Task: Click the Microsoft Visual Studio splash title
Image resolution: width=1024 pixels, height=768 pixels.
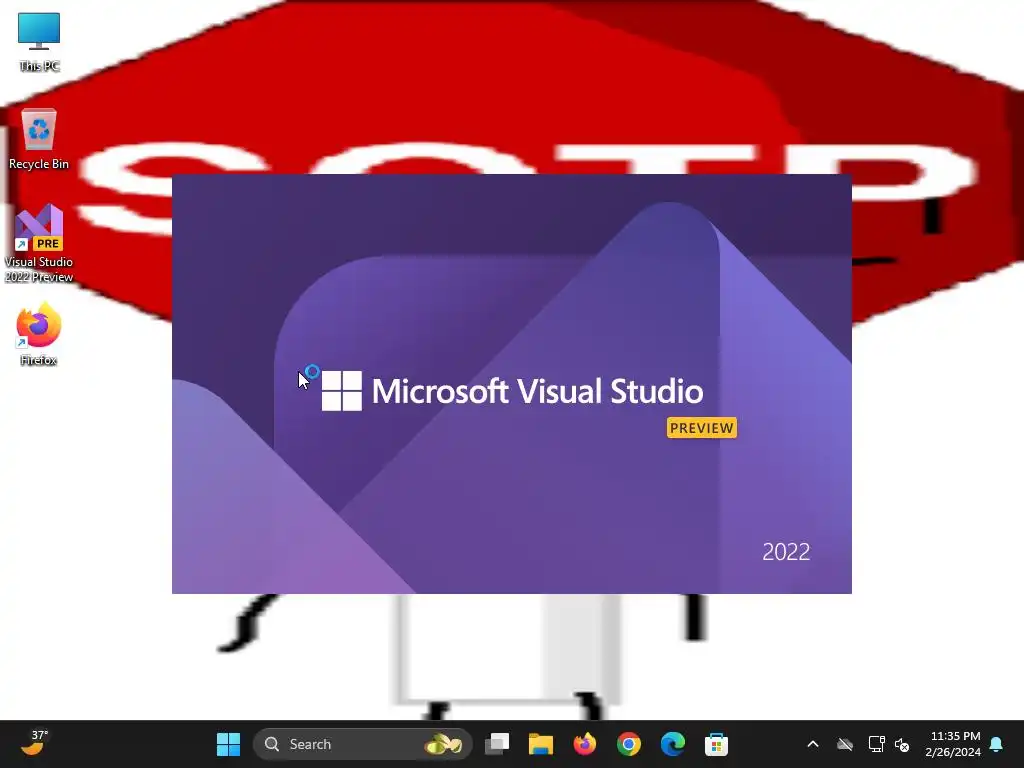Action: tap(537, 391)
